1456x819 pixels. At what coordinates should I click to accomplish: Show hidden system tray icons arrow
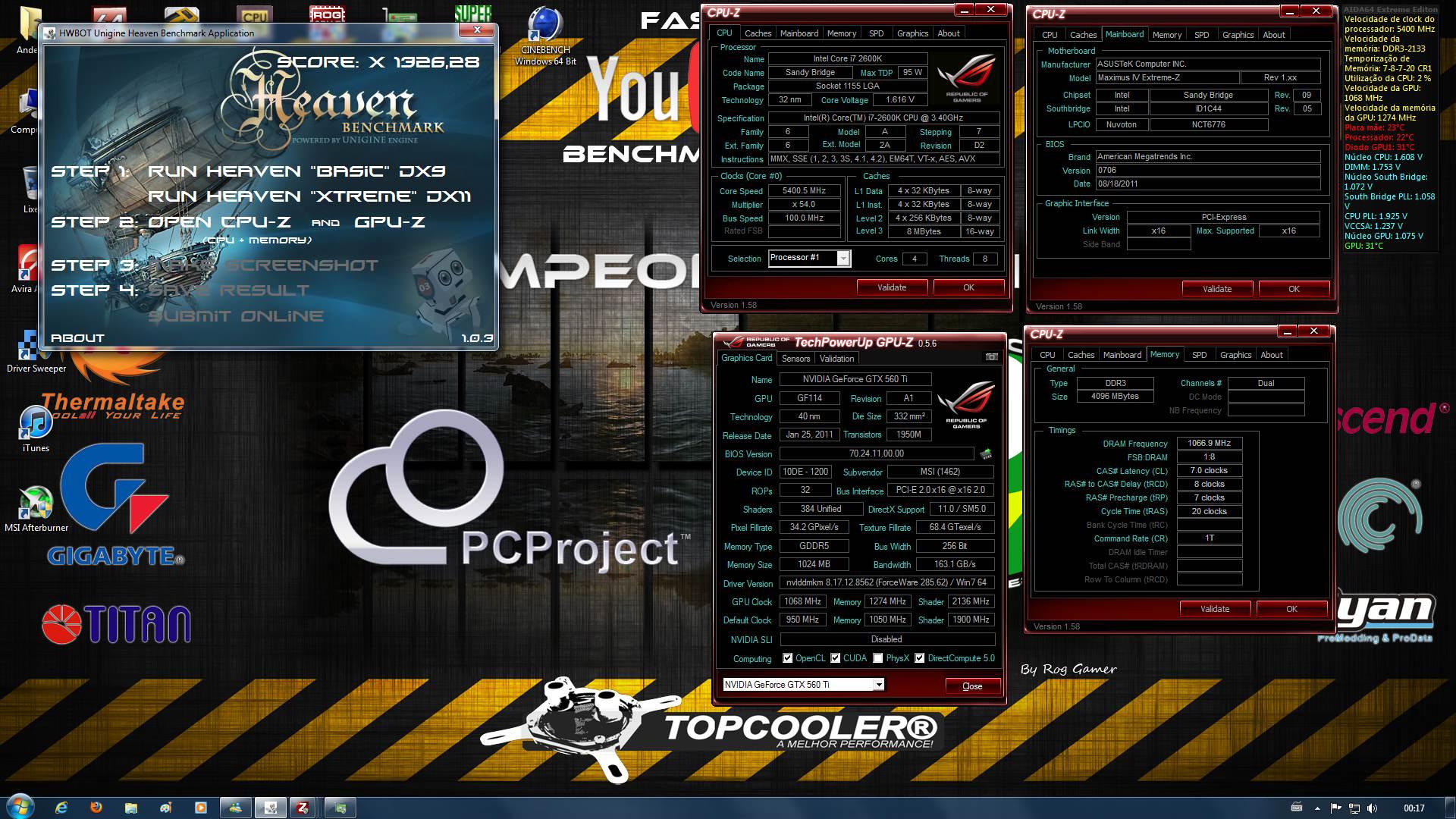[1317, 808]
